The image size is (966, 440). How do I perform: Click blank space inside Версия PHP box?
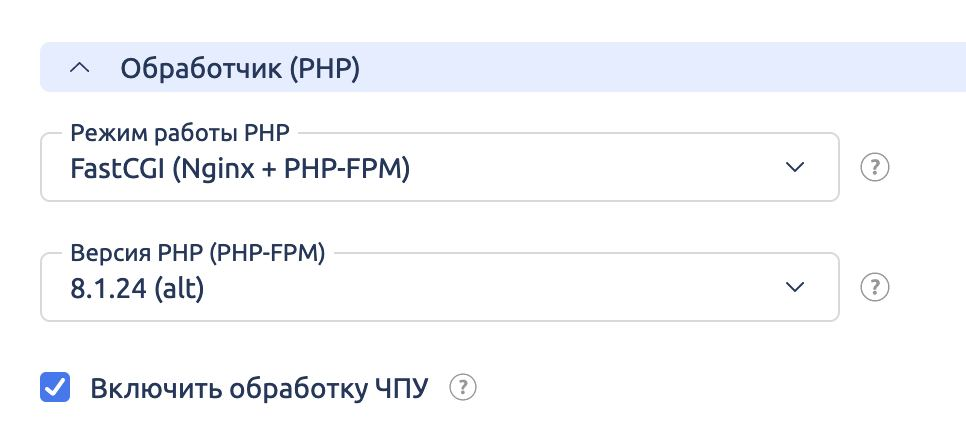[x=500, y=290]
